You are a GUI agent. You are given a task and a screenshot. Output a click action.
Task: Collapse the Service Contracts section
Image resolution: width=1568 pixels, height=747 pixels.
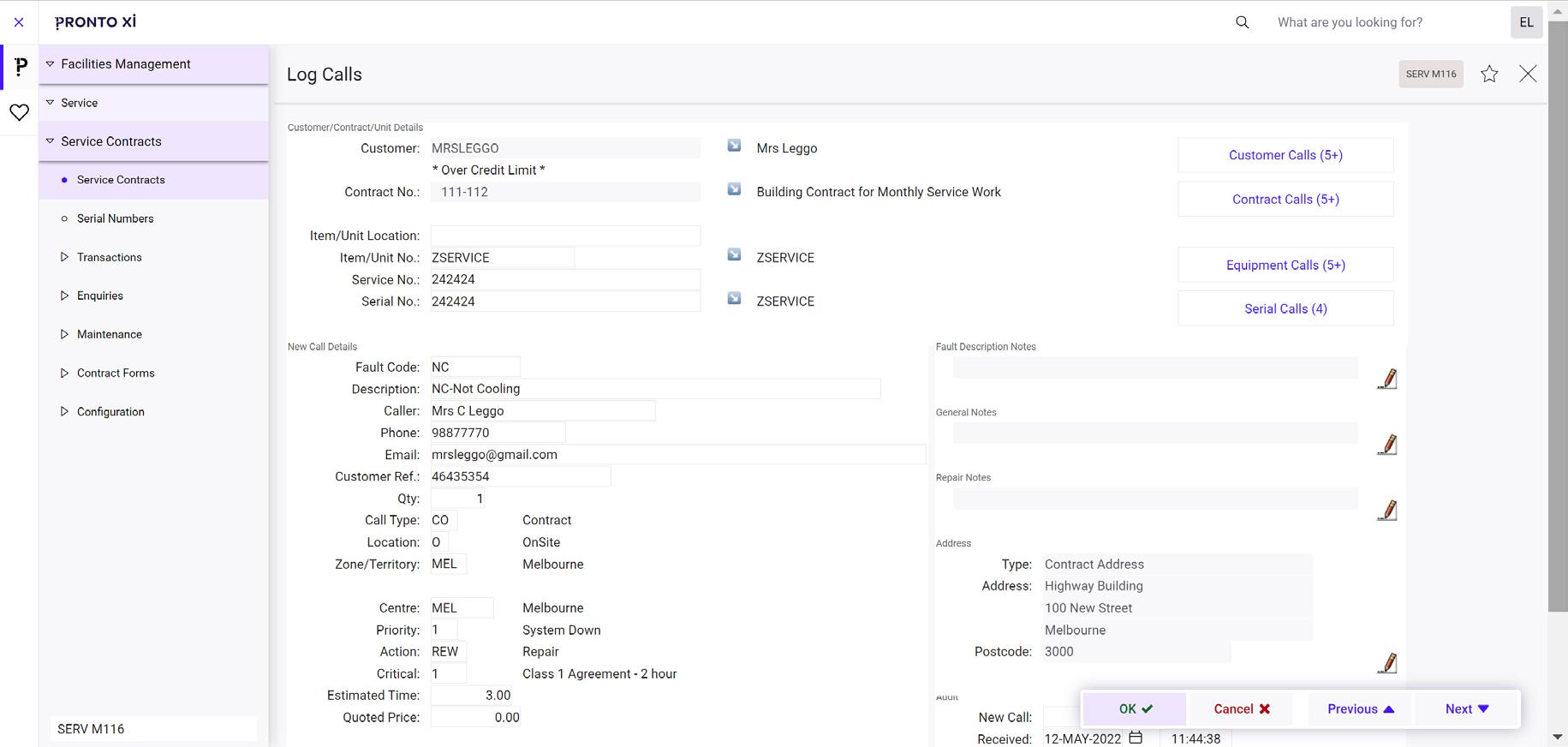coord(50,141)
